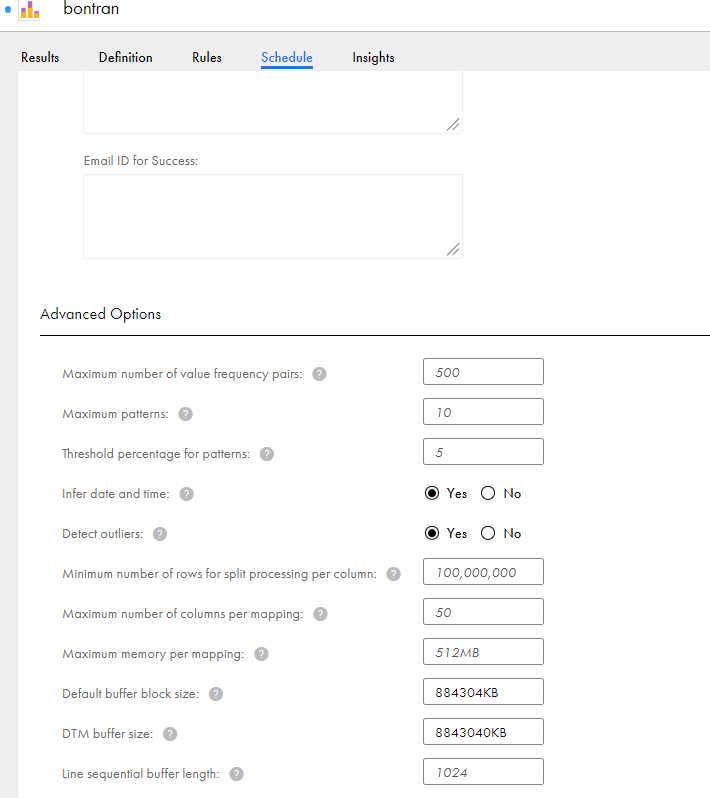Open help icon beside Maximum patterns
710x798 pixels.
point(185,414)
